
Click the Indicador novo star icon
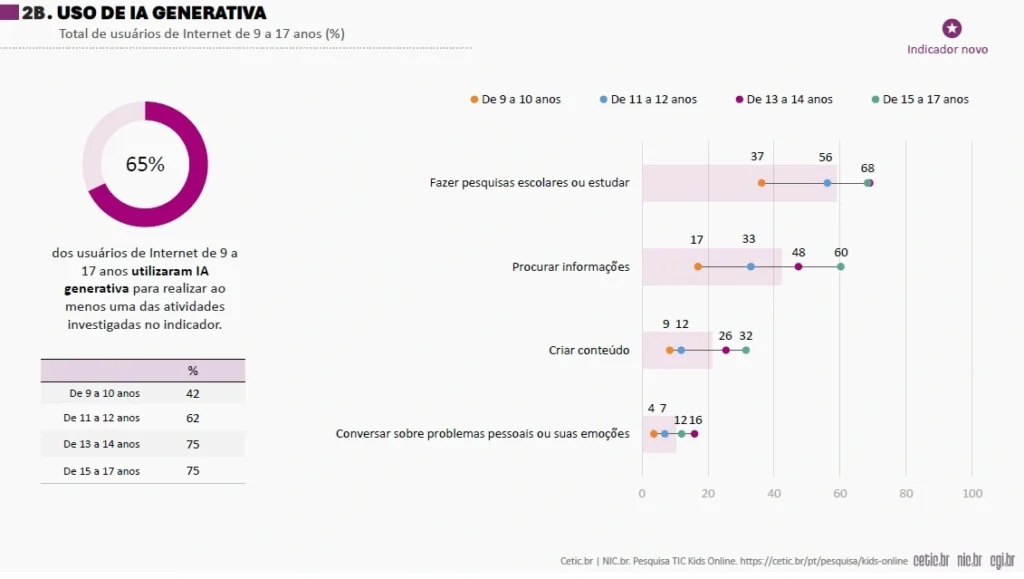952,28
